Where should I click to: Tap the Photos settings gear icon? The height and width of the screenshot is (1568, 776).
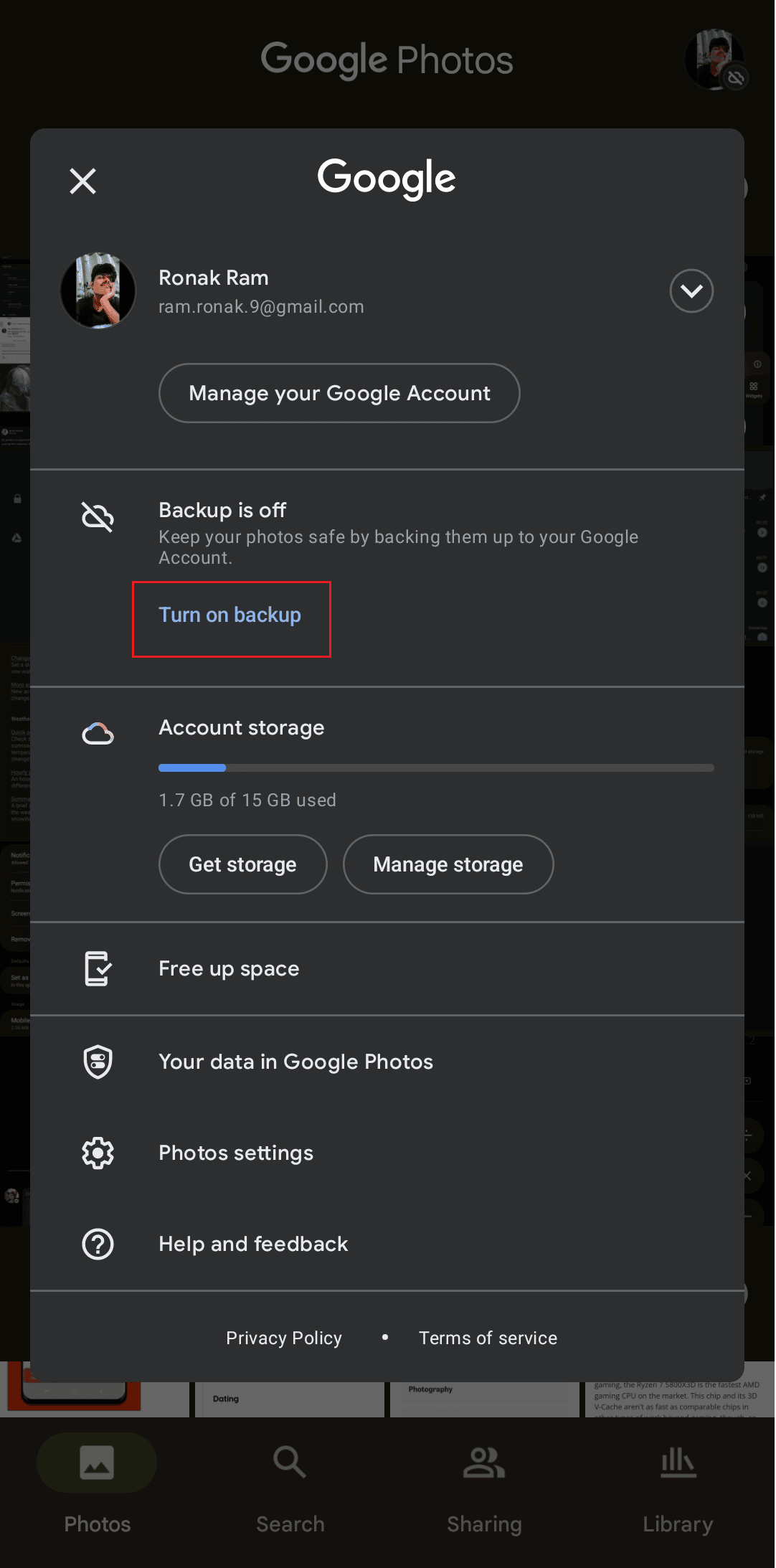98,1153
